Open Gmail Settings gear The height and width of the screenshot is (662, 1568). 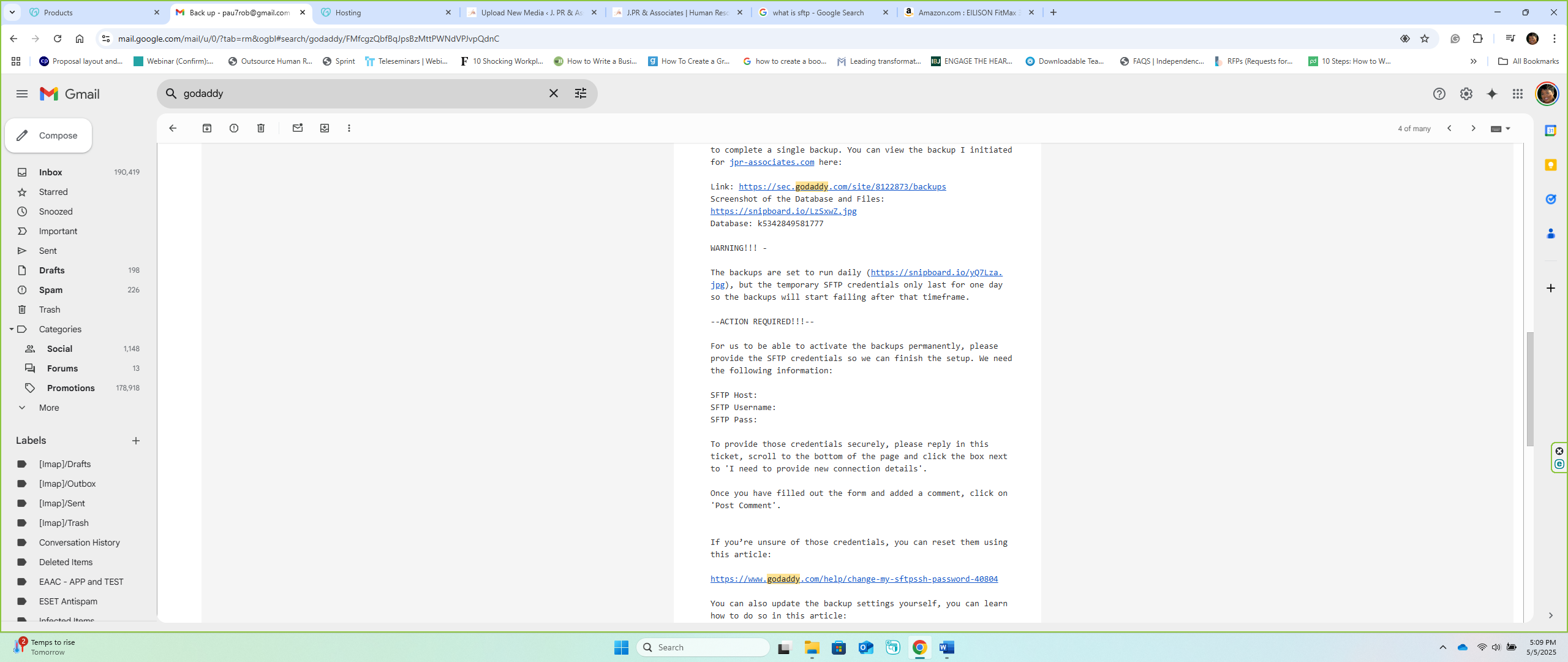(1466, 94)
